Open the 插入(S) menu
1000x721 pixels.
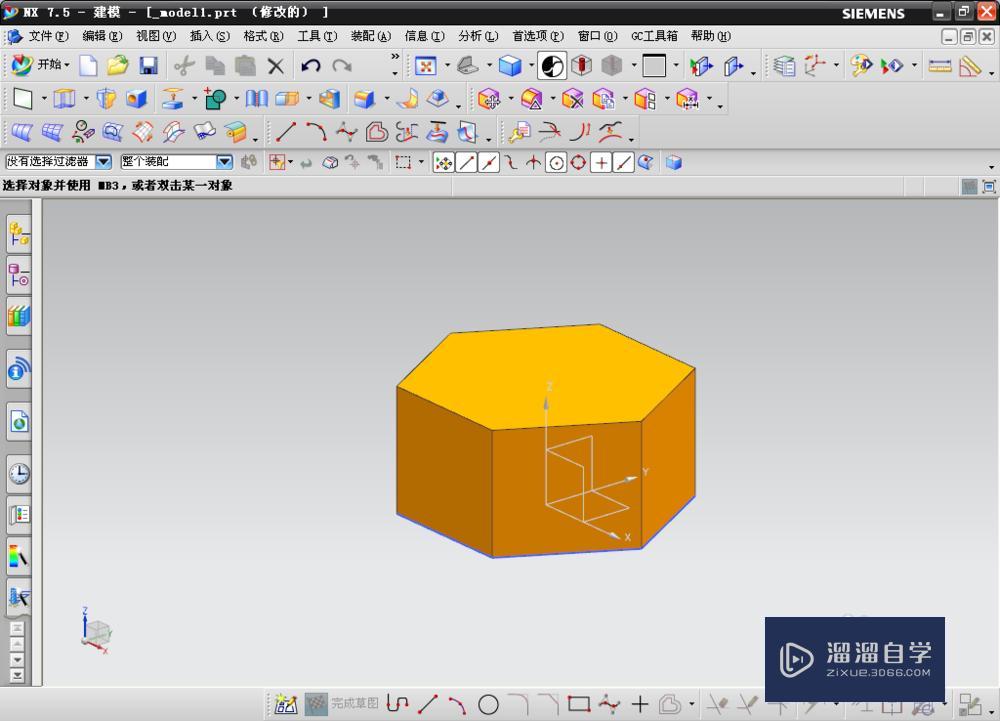click(209, 36)
